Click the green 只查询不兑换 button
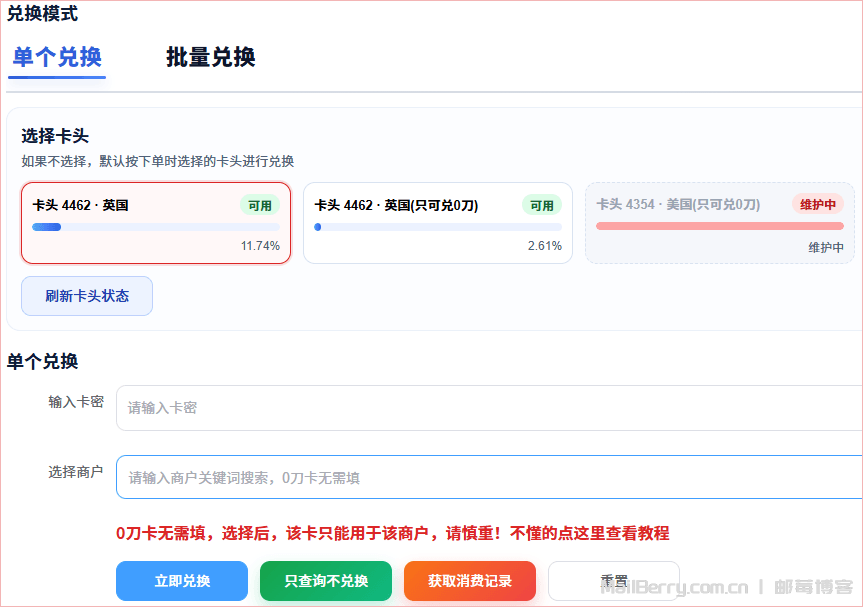This screenshot has width=863, height=607. [x=326, y=581]
